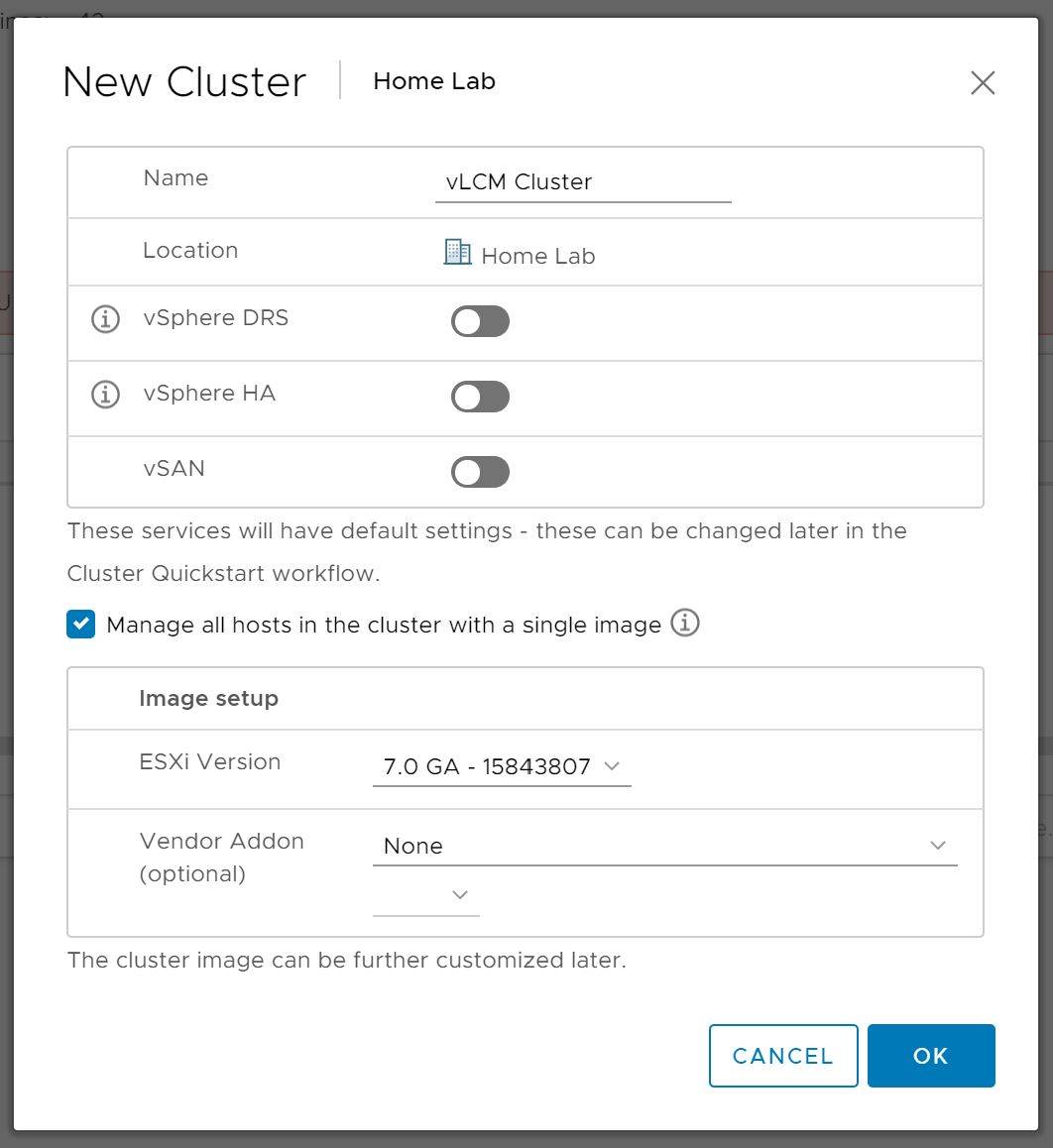Open the vSphere HA info tooltip
The image size is (1053, 1148).
coord(105,395)
